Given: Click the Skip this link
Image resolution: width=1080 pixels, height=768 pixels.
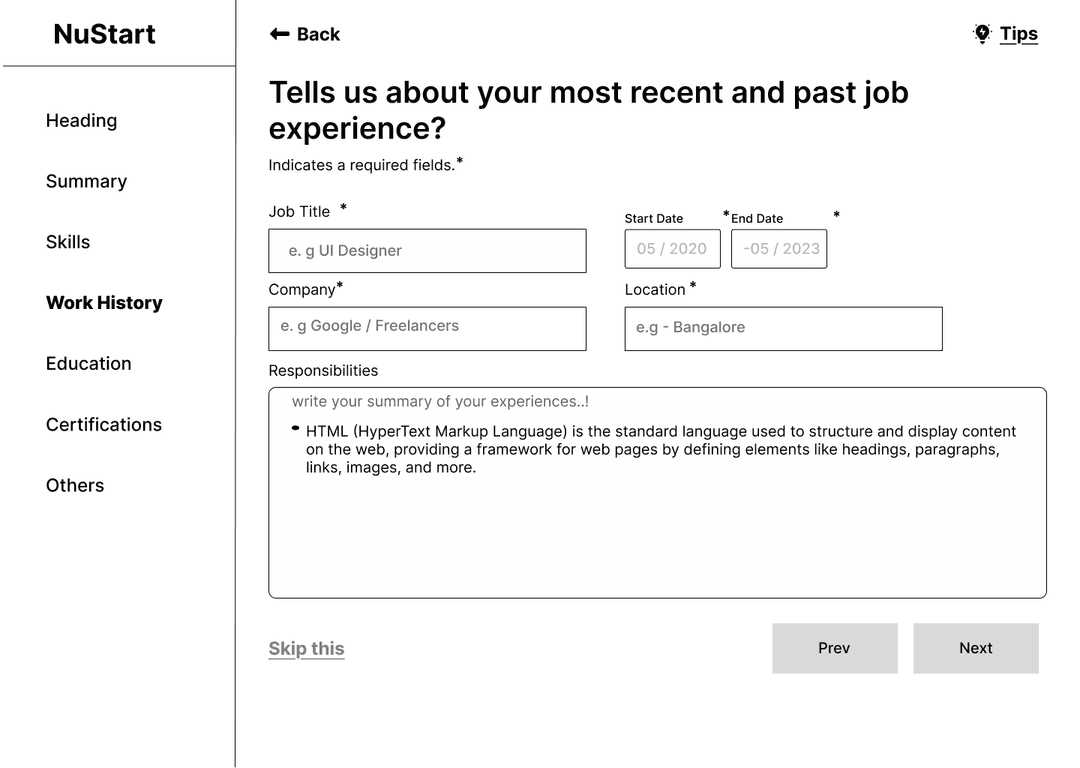Looking at the screenshot, I should (x=307, y=648).
